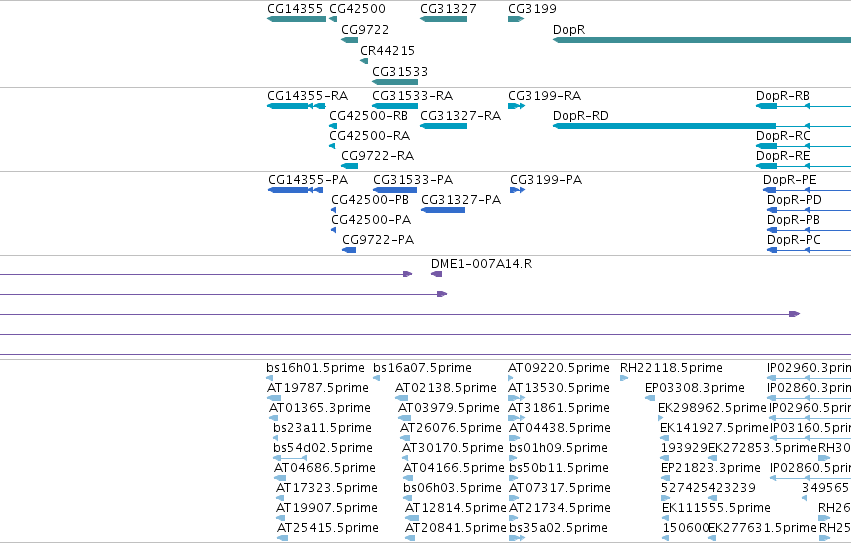
Task: Click EST AT01365.3prime
Action: click(274, 418)
